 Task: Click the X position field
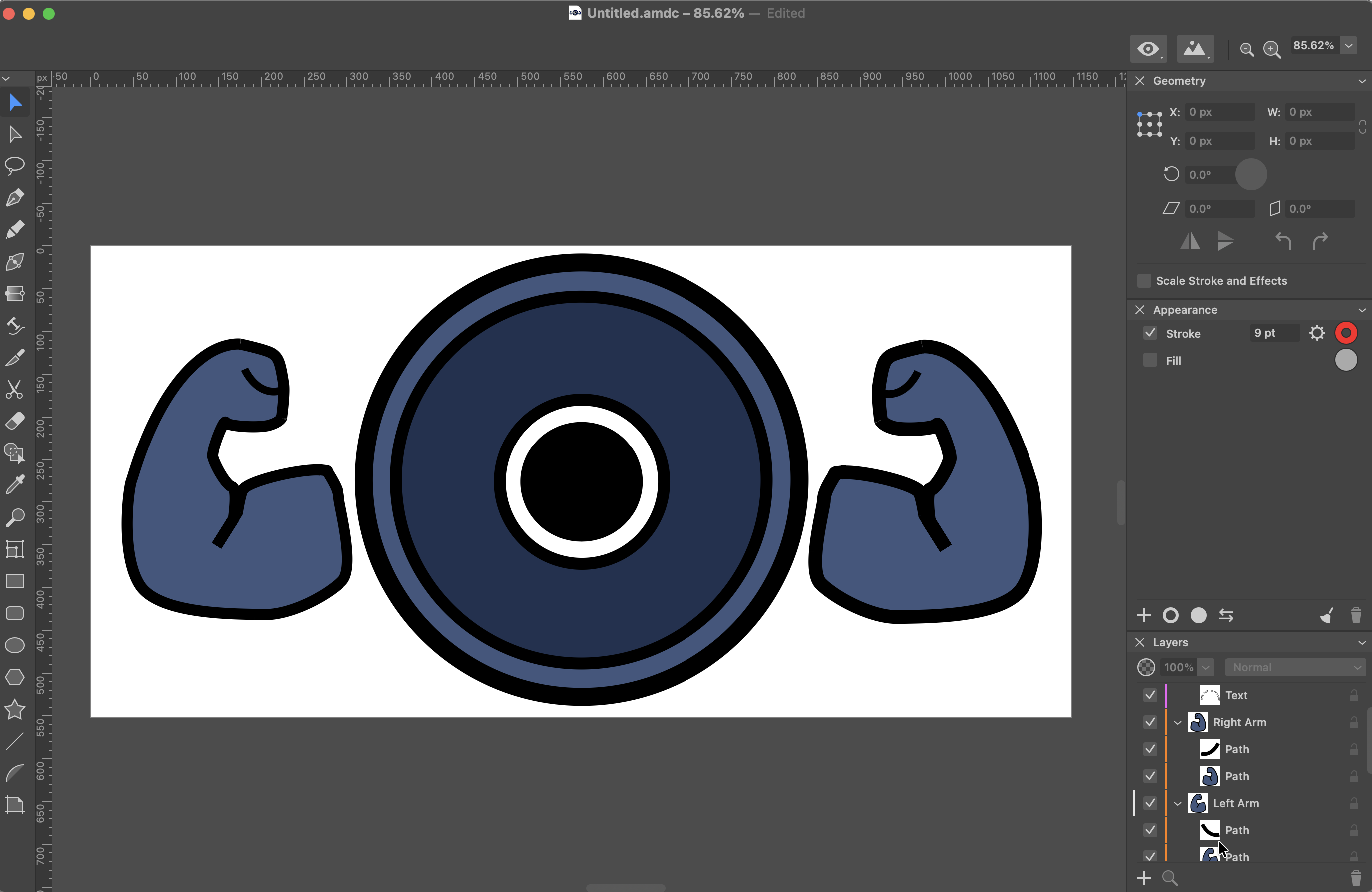[x=1220, y=112]
